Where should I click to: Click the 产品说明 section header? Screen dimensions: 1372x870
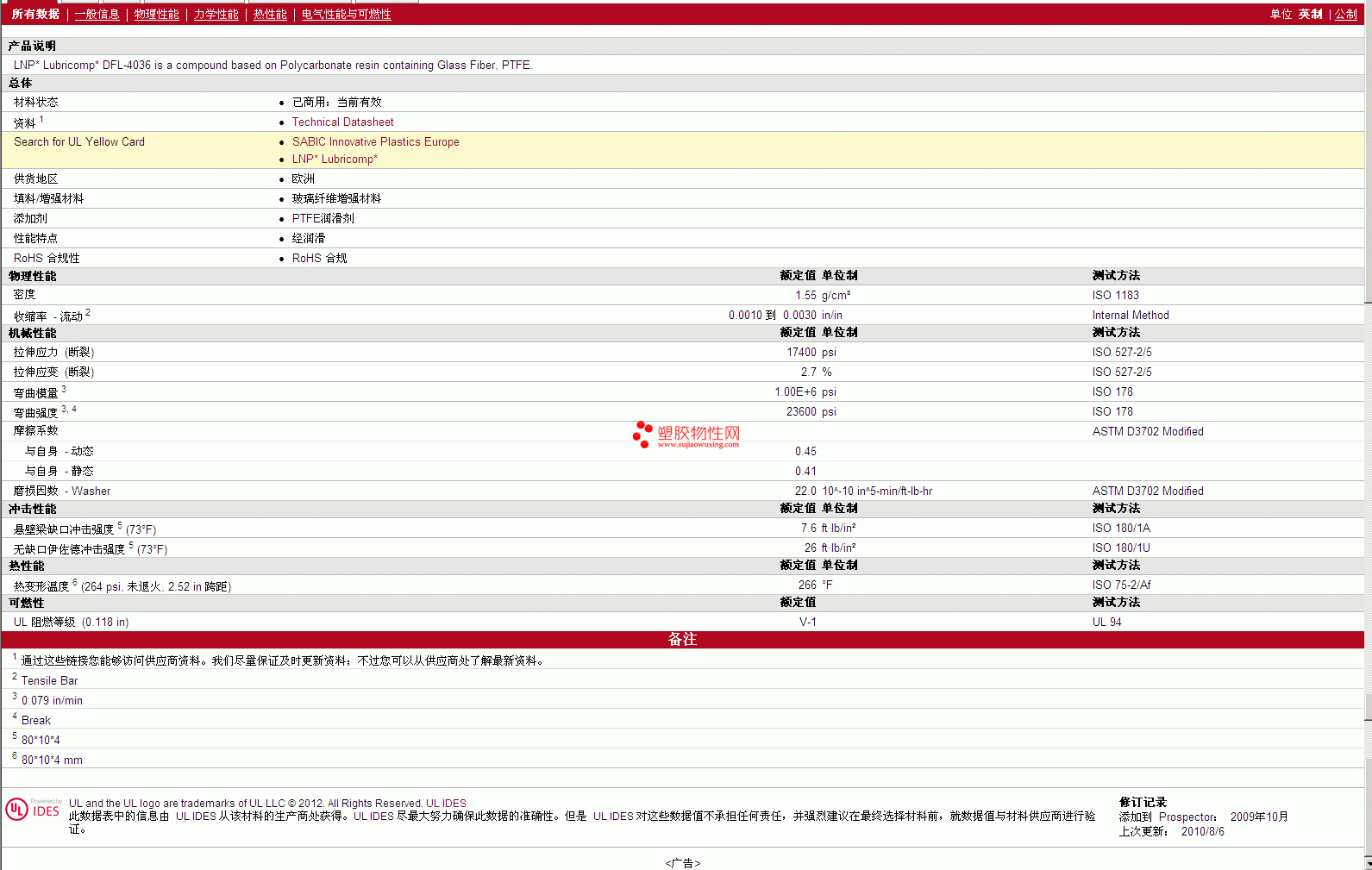(32, 47)
